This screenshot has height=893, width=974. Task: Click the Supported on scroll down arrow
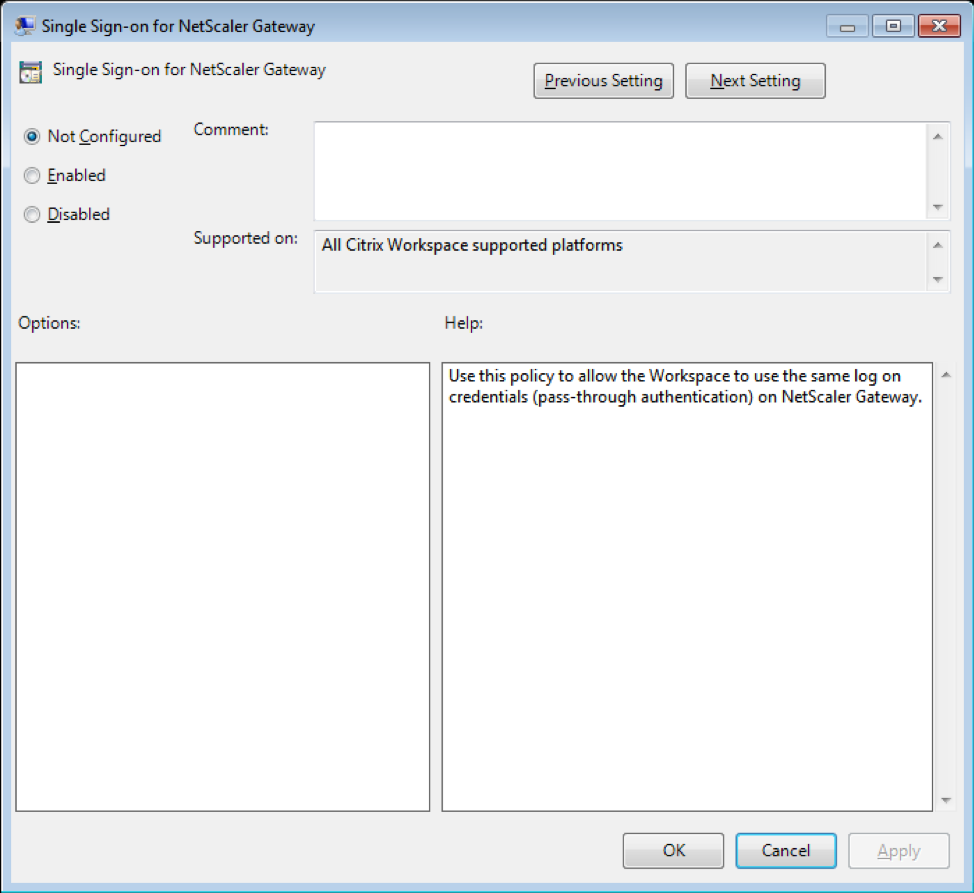coord(938,279)
